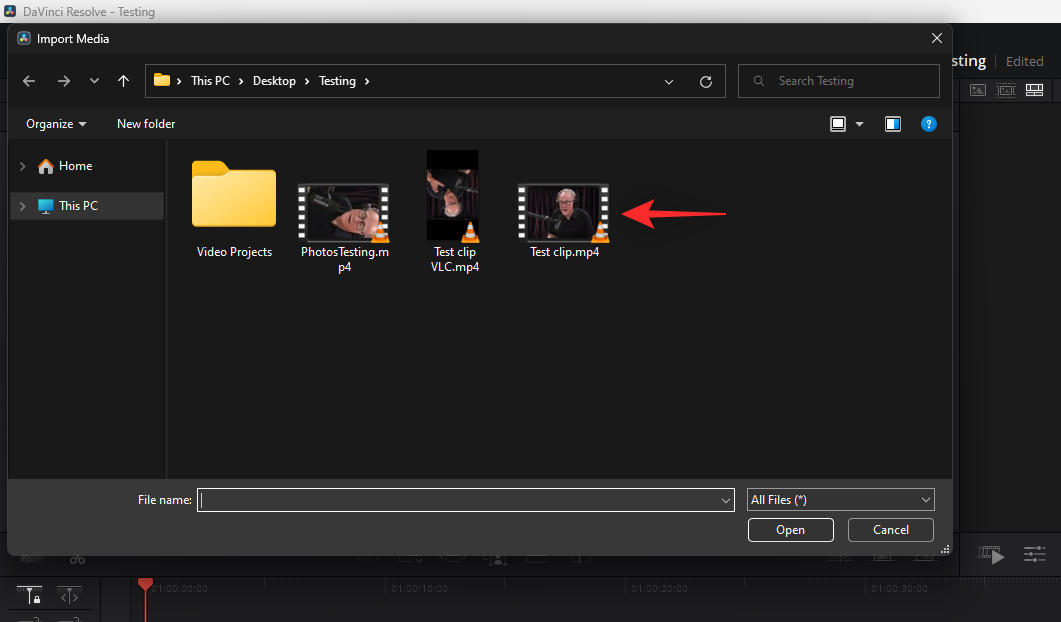The image size is (1061, 622).
Task: Switch DaVinci viewer to Source Tape mode
Action: tap(1006, 90)
